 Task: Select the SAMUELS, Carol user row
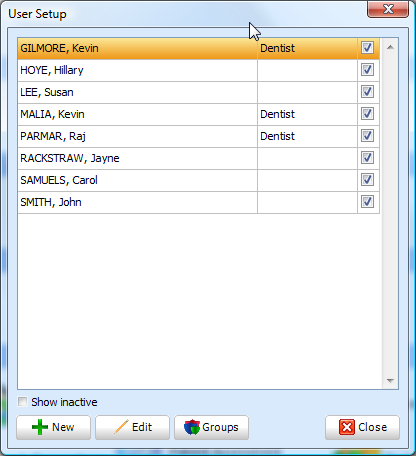point(198,180)
